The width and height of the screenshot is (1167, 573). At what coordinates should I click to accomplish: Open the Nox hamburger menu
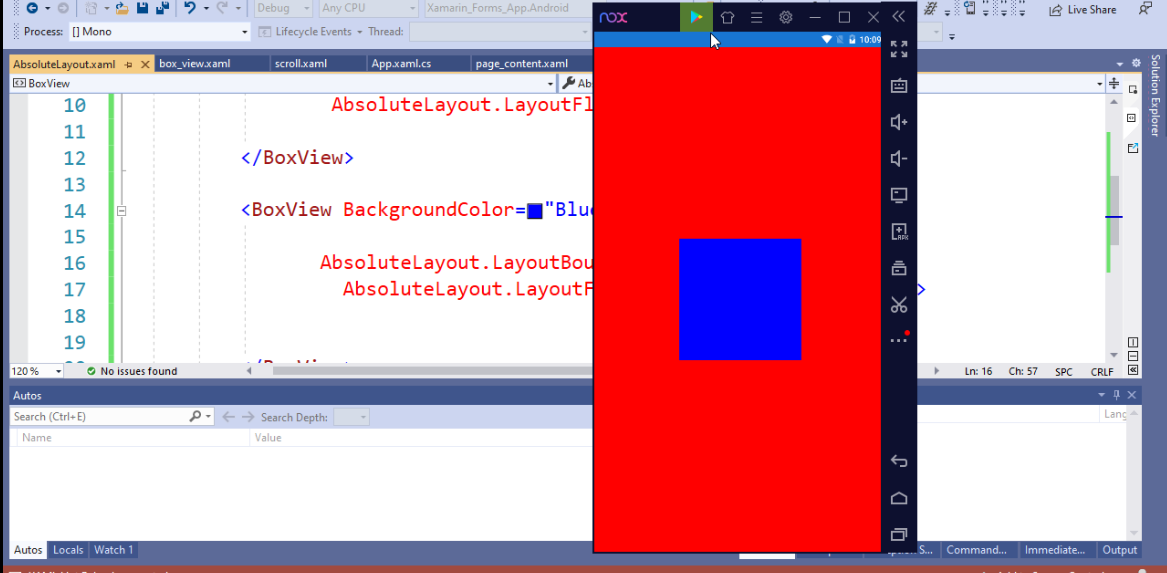pos(756,17)
